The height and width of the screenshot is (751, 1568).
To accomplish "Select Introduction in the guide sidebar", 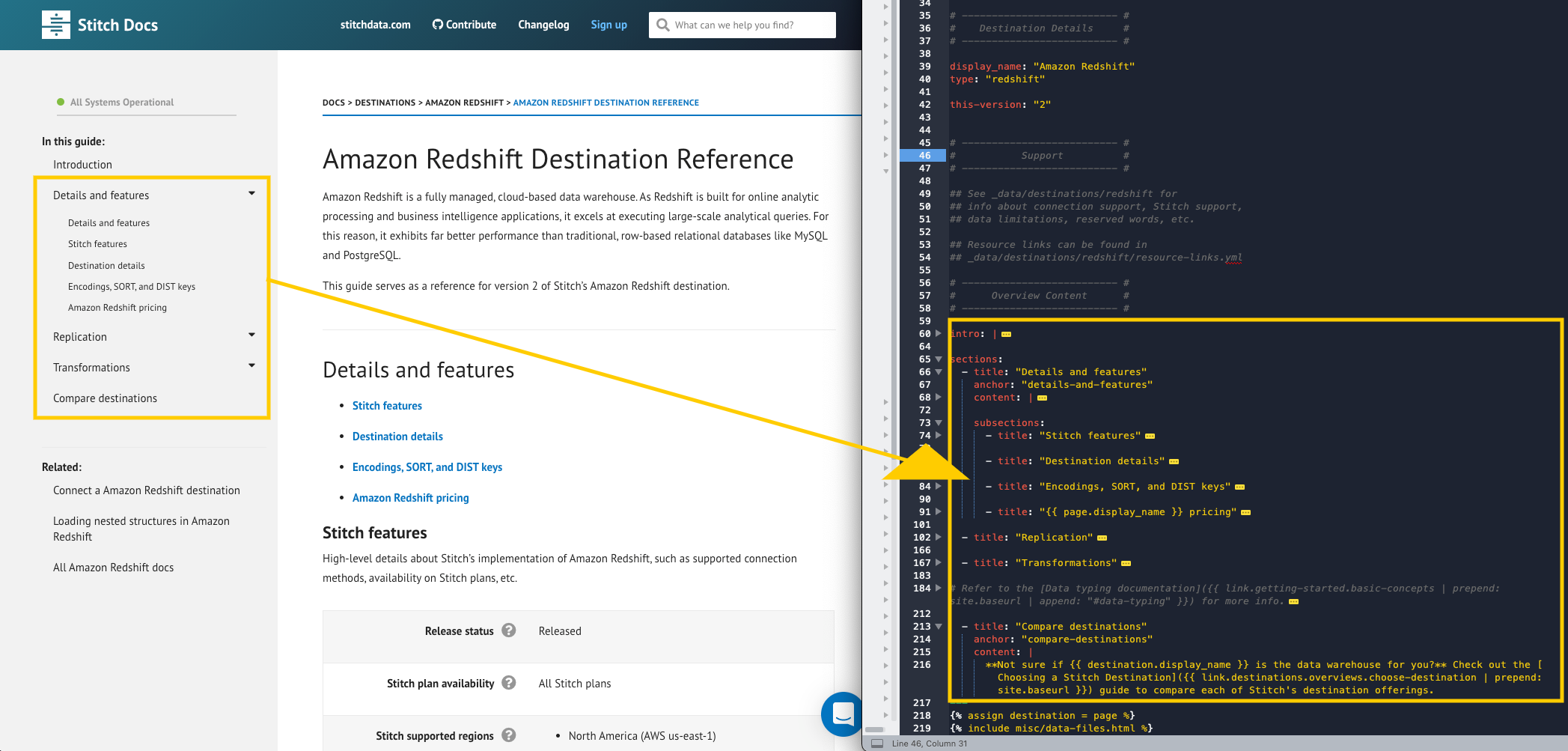I will [x=82, y=165].
